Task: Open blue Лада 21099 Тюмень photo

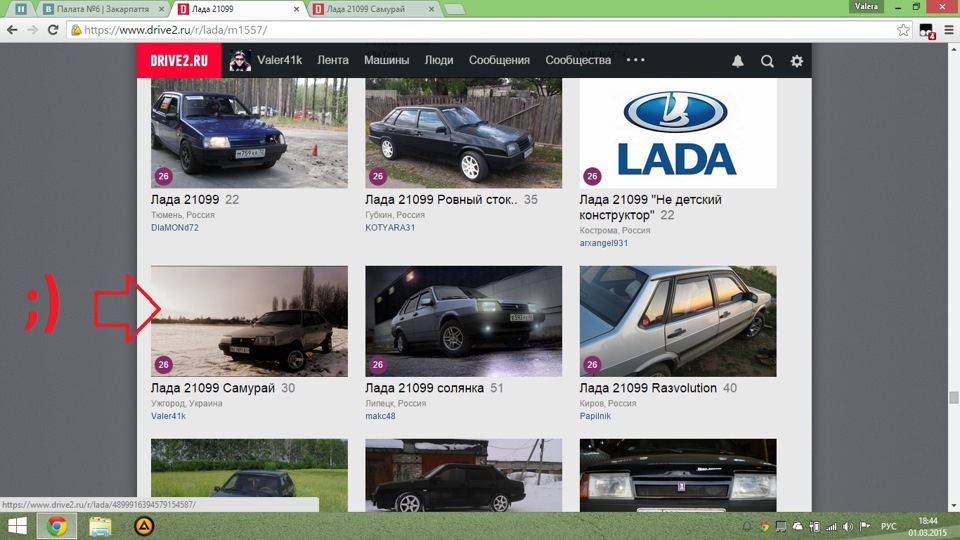Action: click(x=249, y=133)
